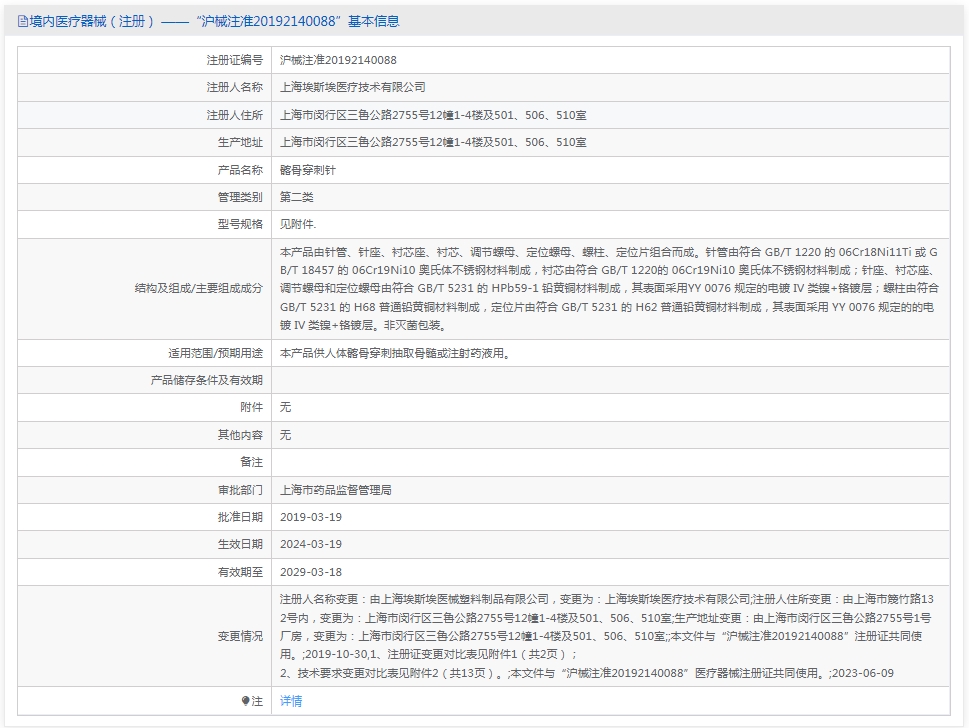Select the effective date 2024-03-19
The height and width of the screenshot is (728, 969).
311,544
